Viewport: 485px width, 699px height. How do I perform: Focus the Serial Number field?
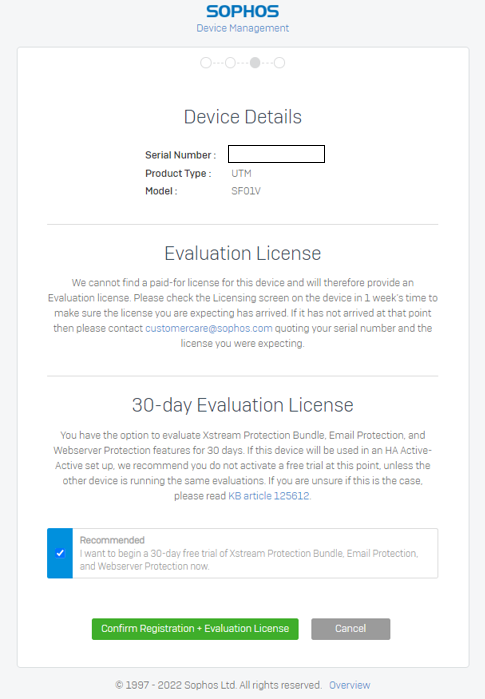click(x=276, y=154)
